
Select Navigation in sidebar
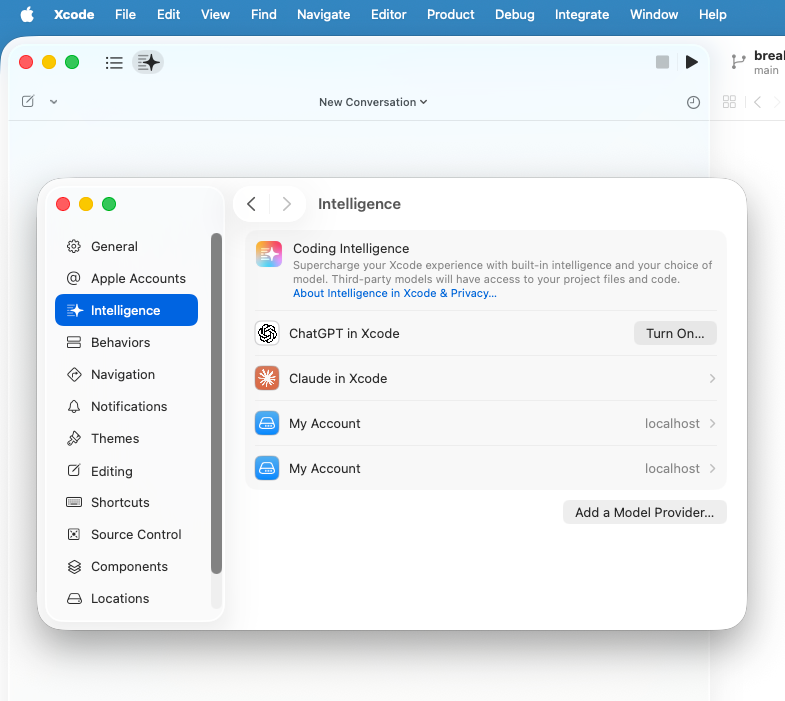[126, 375]
